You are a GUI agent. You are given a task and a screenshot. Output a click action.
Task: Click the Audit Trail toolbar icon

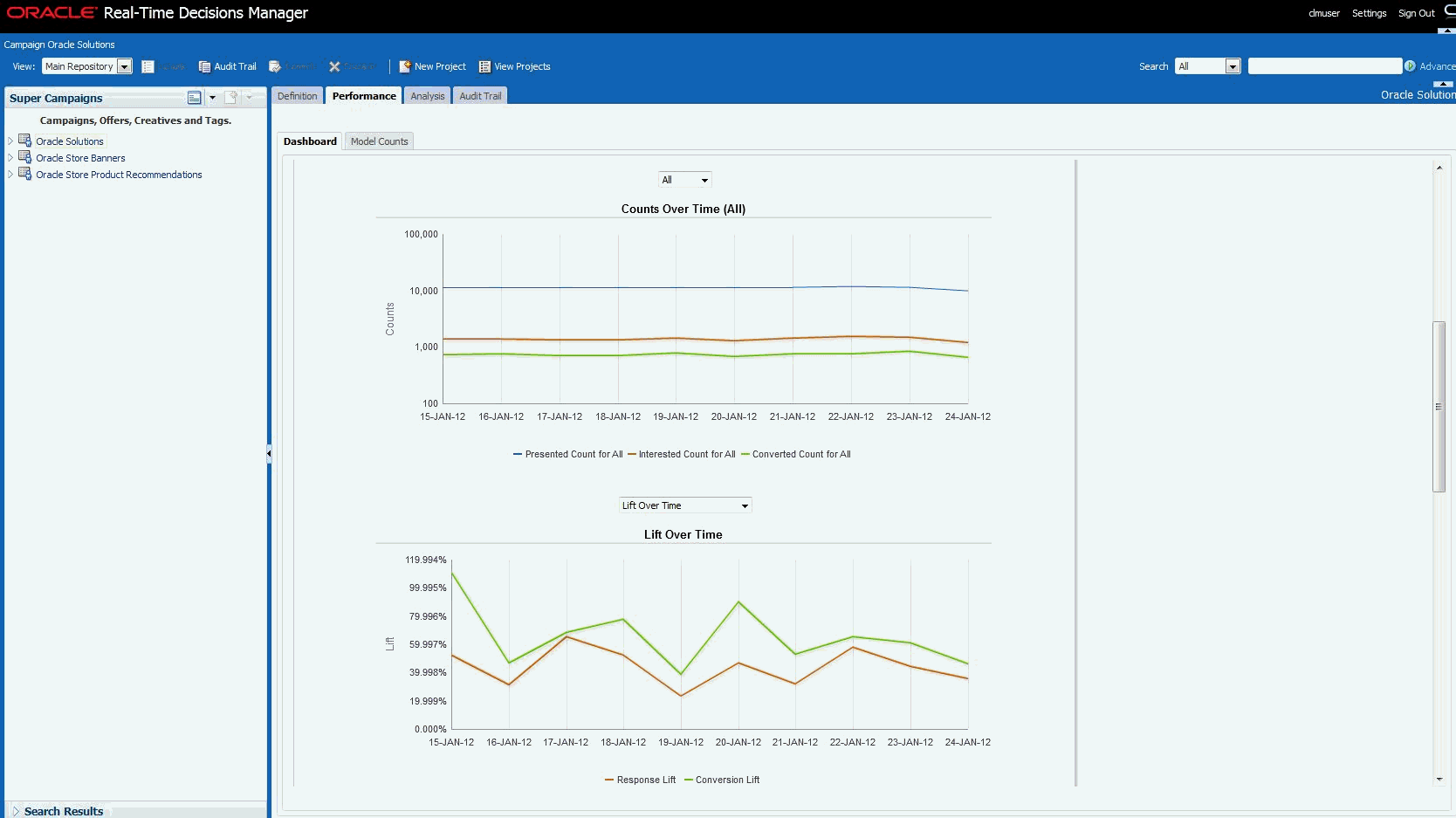tap(204, 66)
